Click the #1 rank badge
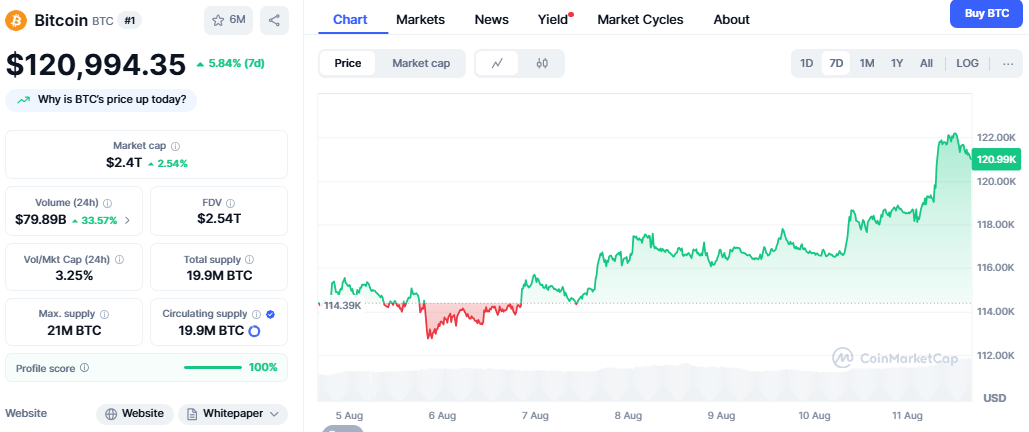This screenshot has height=432, width=1029. [129, 20]
